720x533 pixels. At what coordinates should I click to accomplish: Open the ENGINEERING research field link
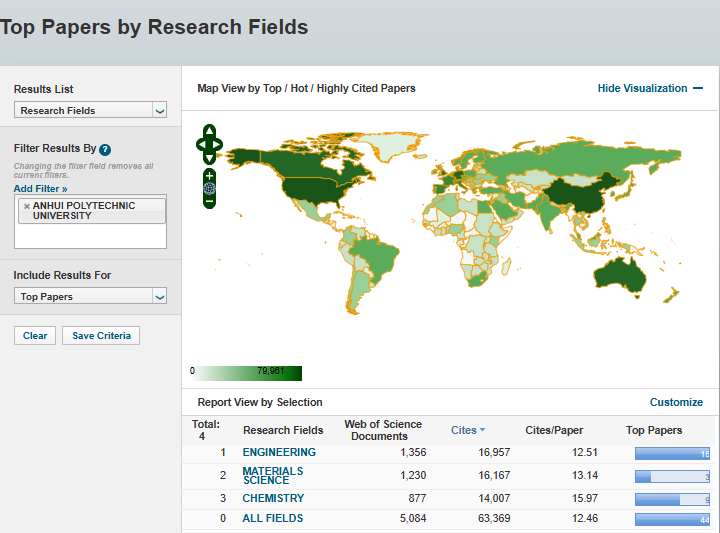tap(279, 452)
